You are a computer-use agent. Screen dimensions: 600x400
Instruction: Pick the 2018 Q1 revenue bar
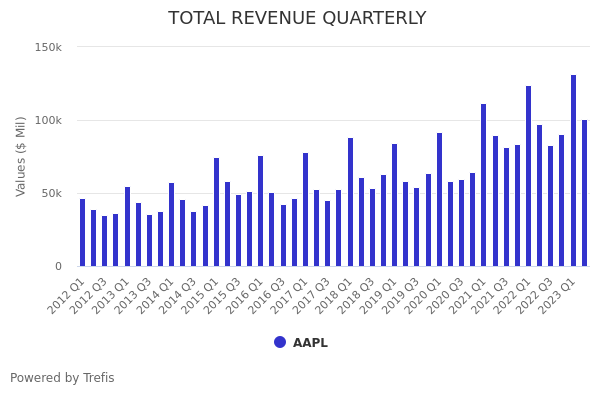pos(350,202)
